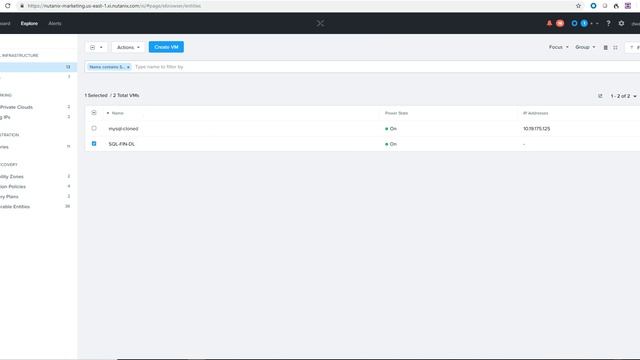
Task: Click the On power state of SQL-FIN-DL
Action: (x=391, y=144)
